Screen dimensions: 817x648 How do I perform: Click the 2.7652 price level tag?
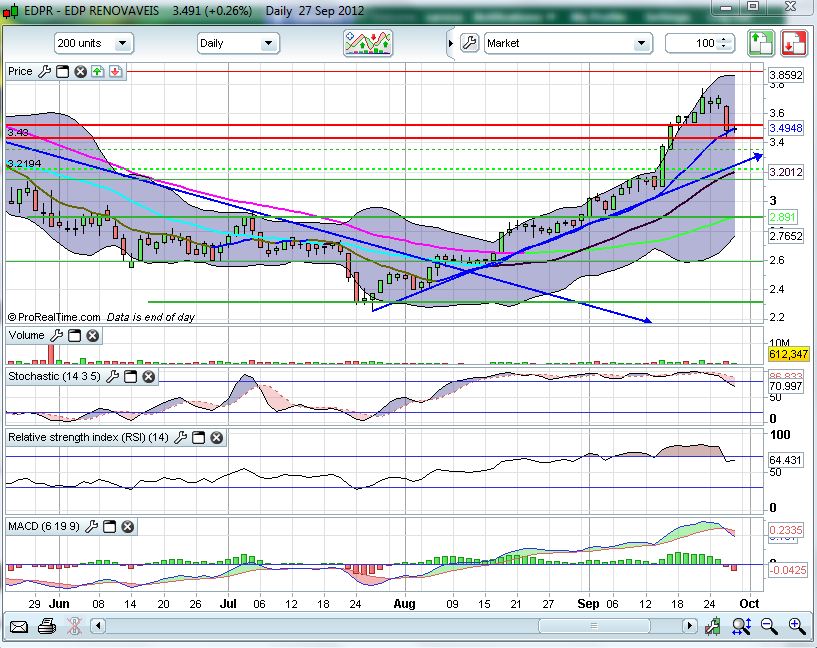786,235
